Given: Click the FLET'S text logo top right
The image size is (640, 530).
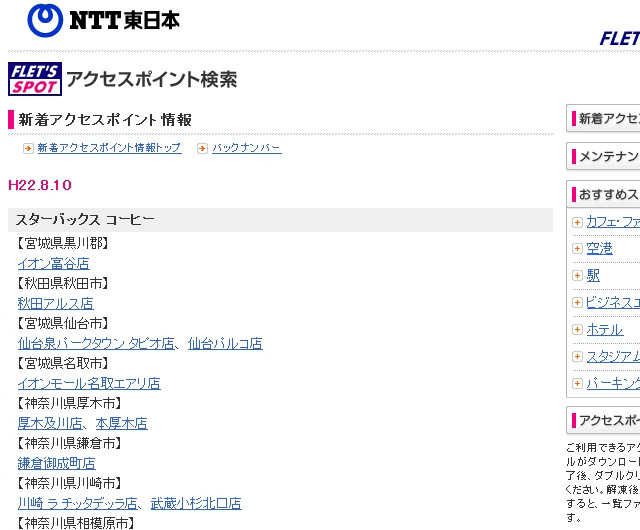Looking at the screenshot, I should tap(620, 39).
